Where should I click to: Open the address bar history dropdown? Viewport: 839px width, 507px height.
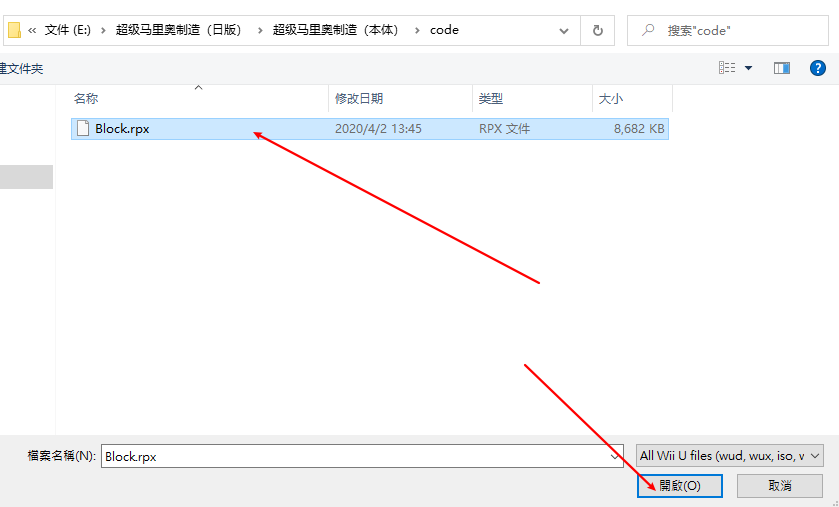566,30
